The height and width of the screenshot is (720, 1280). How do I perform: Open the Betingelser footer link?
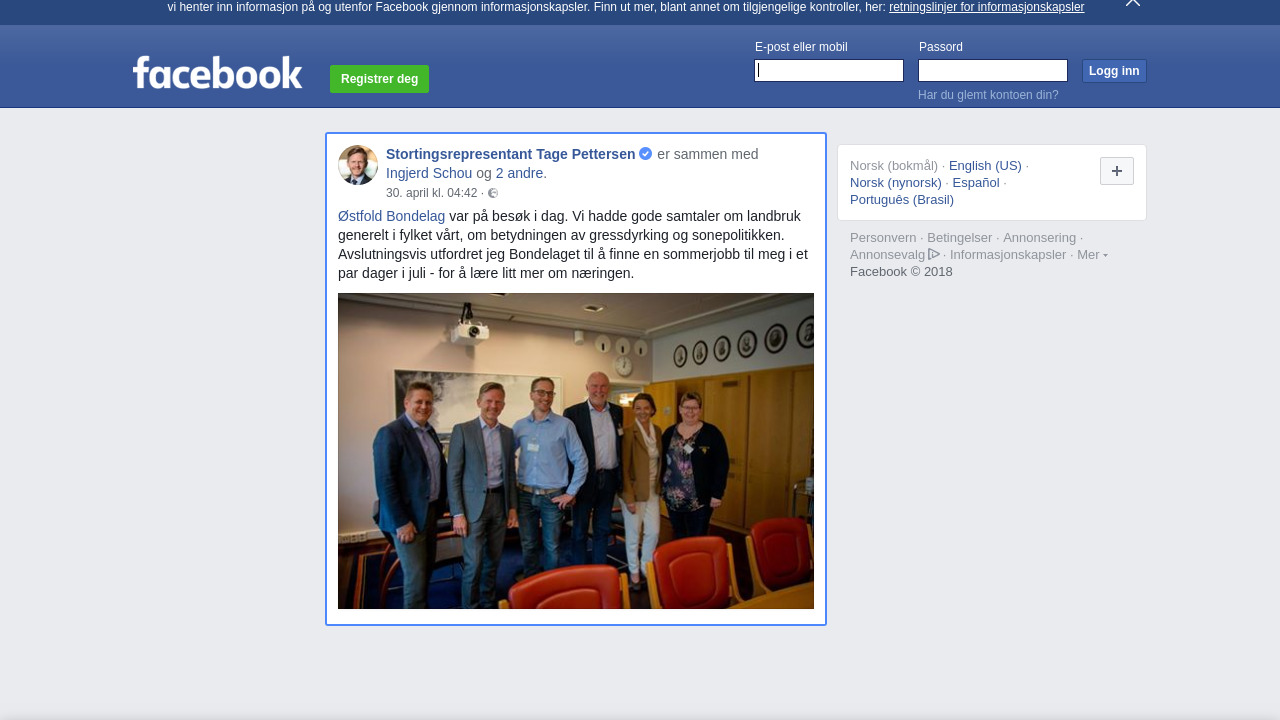[x=960, y=238]
